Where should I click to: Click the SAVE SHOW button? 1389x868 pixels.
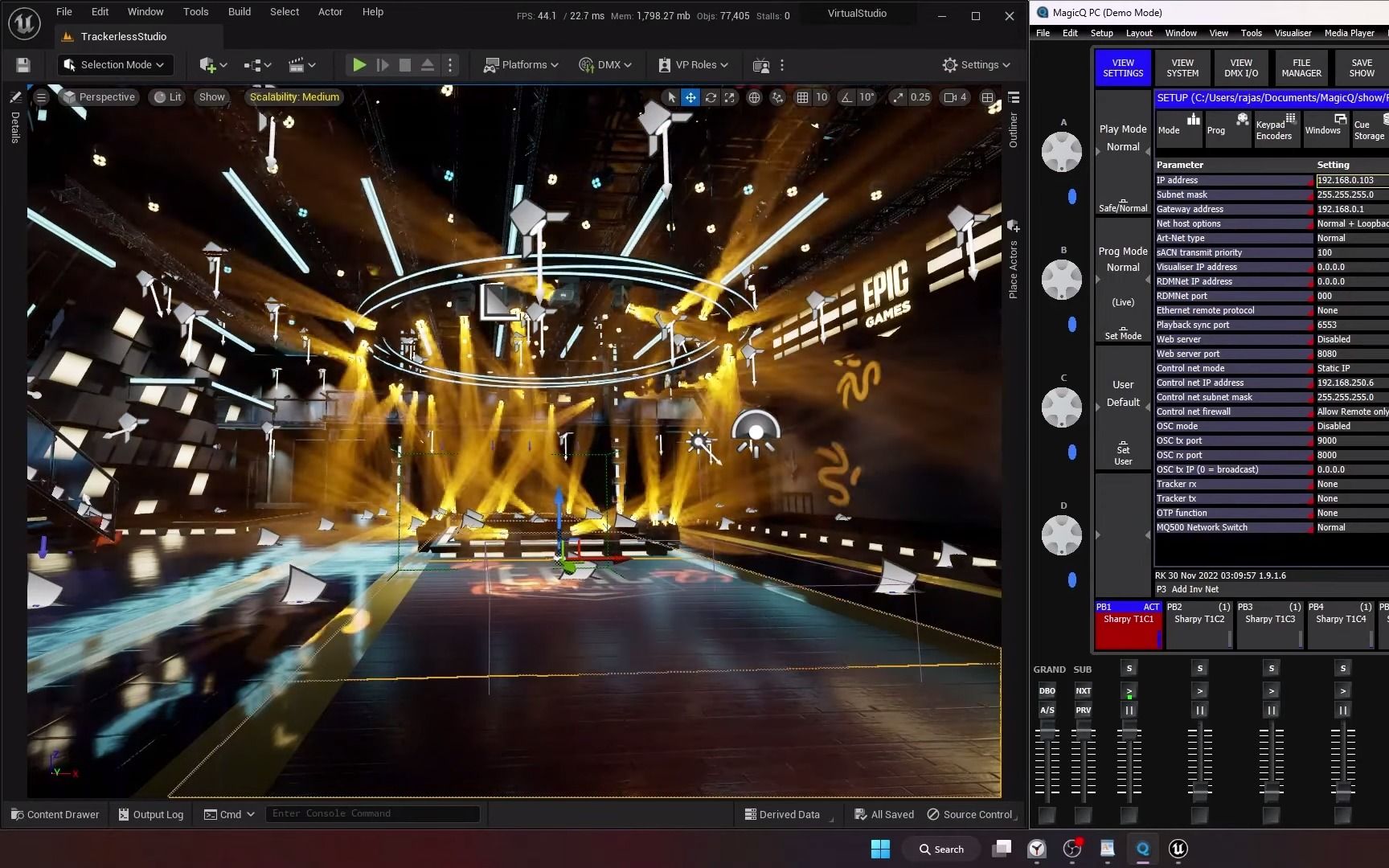pos(1360,68)
